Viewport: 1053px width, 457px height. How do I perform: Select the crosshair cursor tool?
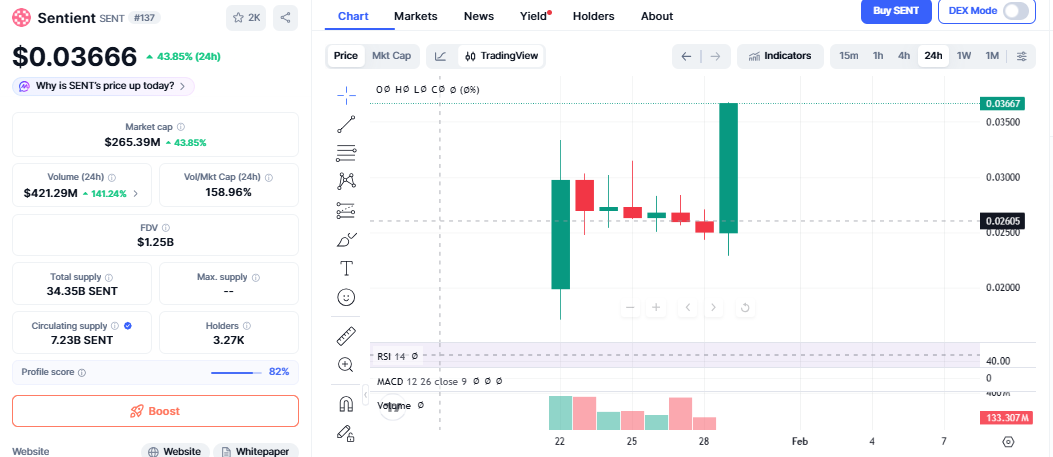346,95
